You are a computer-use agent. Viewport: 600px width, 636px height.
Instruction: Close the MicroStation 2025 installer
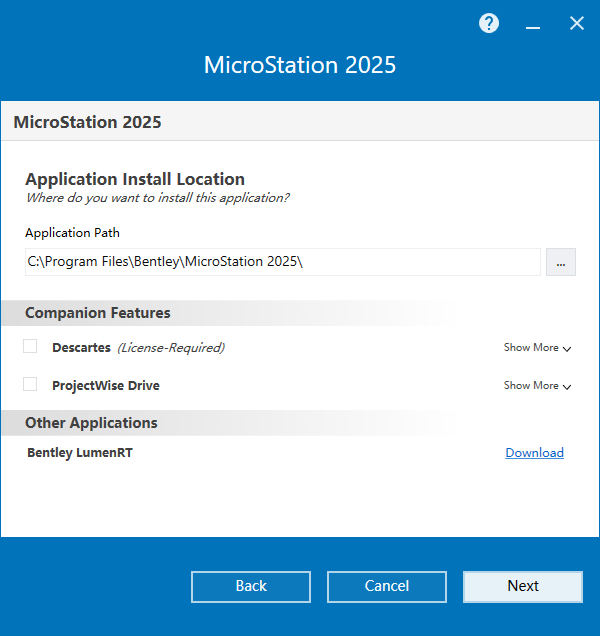[577, 24]
